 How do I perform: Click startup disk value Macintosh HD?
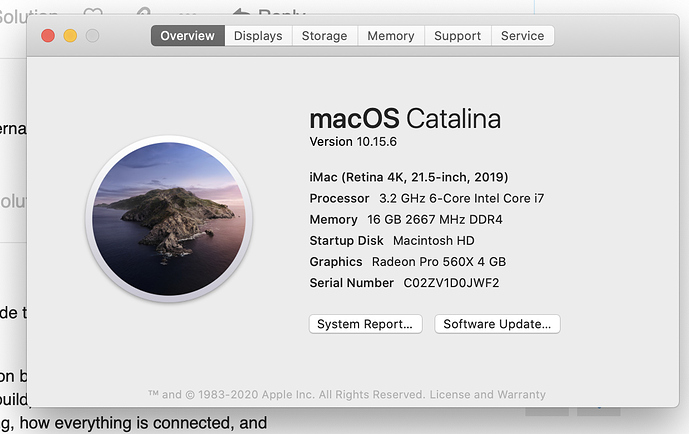click(434, 240)
